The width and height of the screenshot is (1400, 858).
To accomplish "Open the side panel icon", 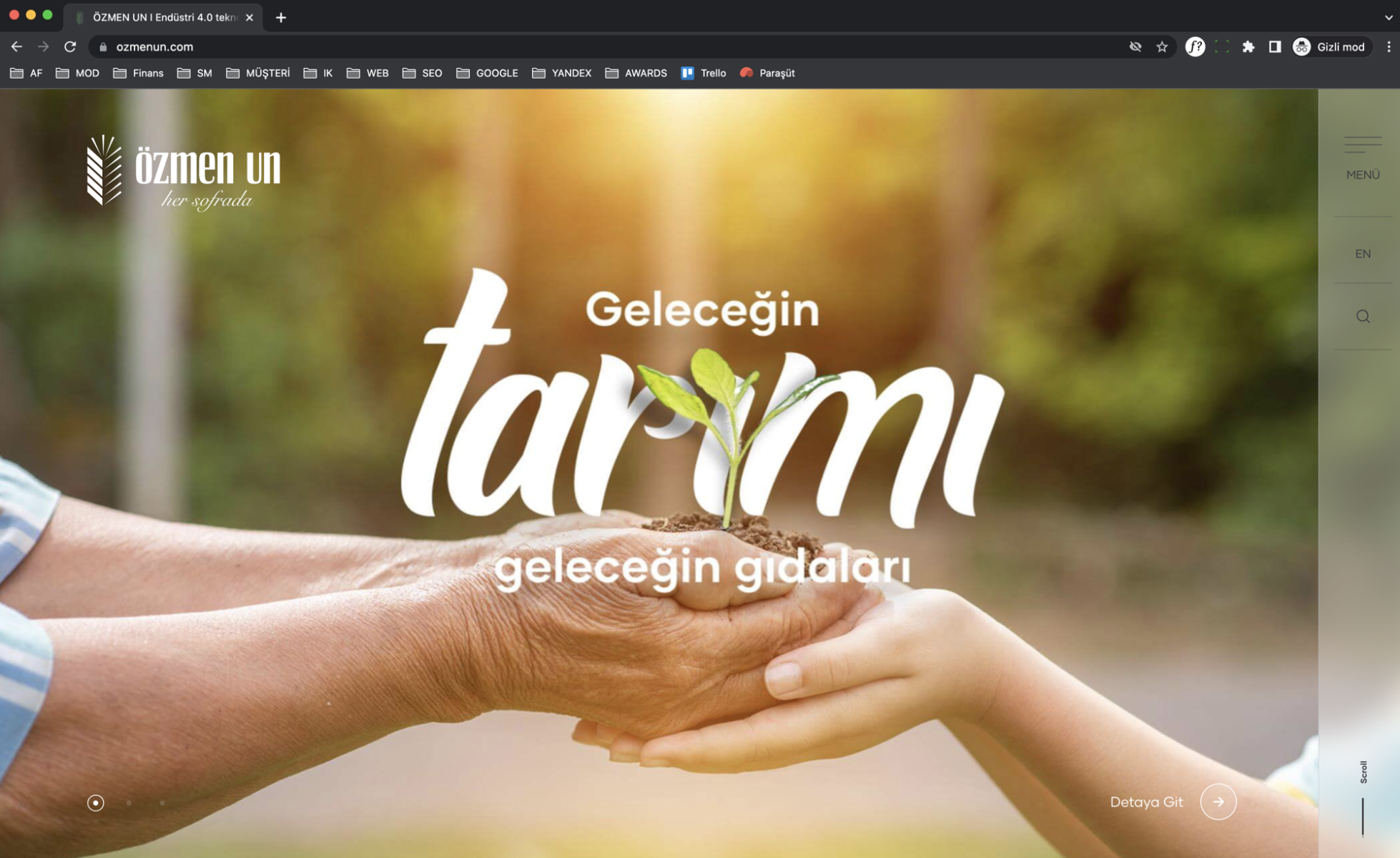I will click(1275, 47).
